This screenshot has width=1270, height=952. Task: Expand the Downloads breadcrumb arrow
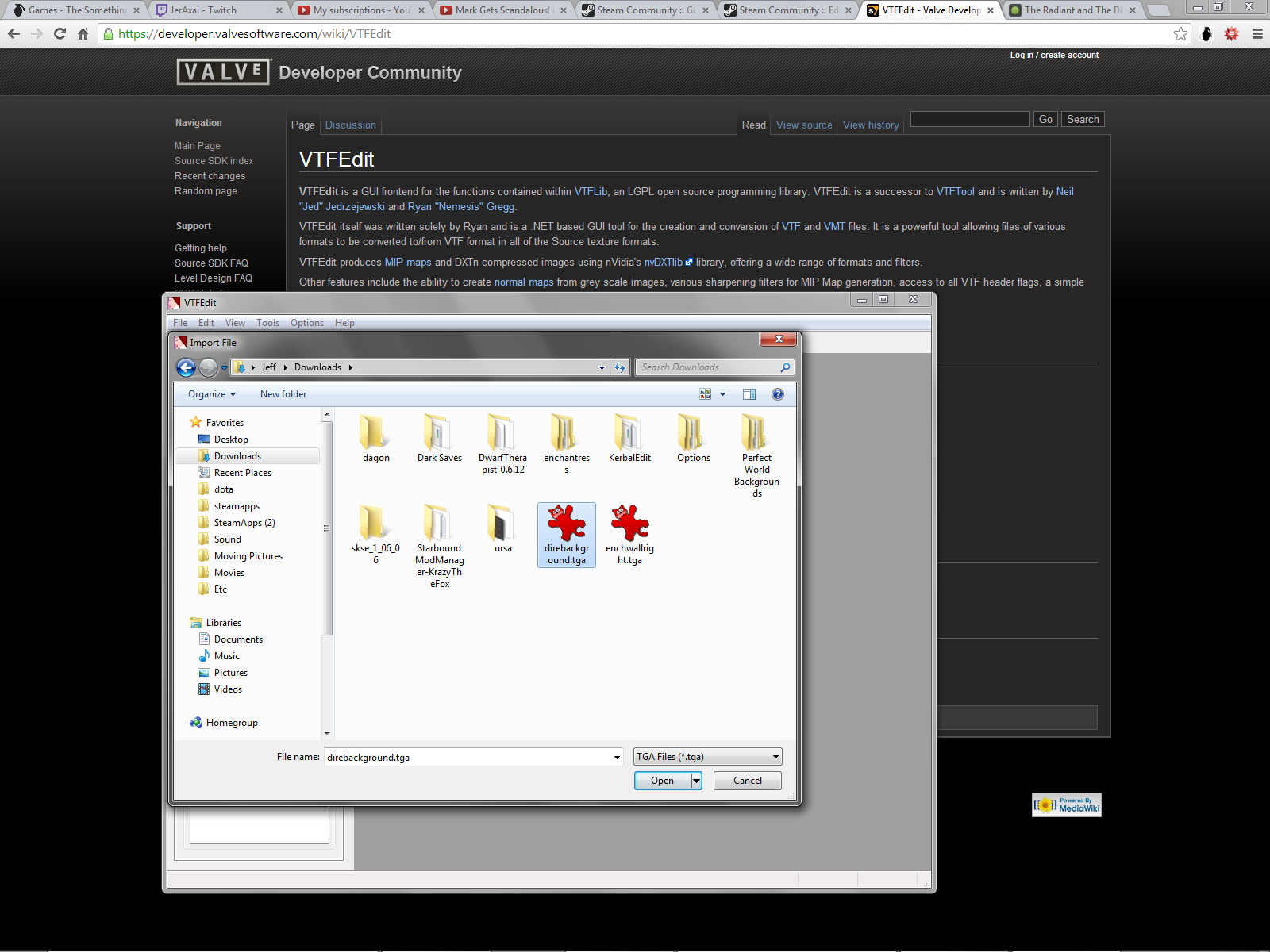tap(350, 367)
